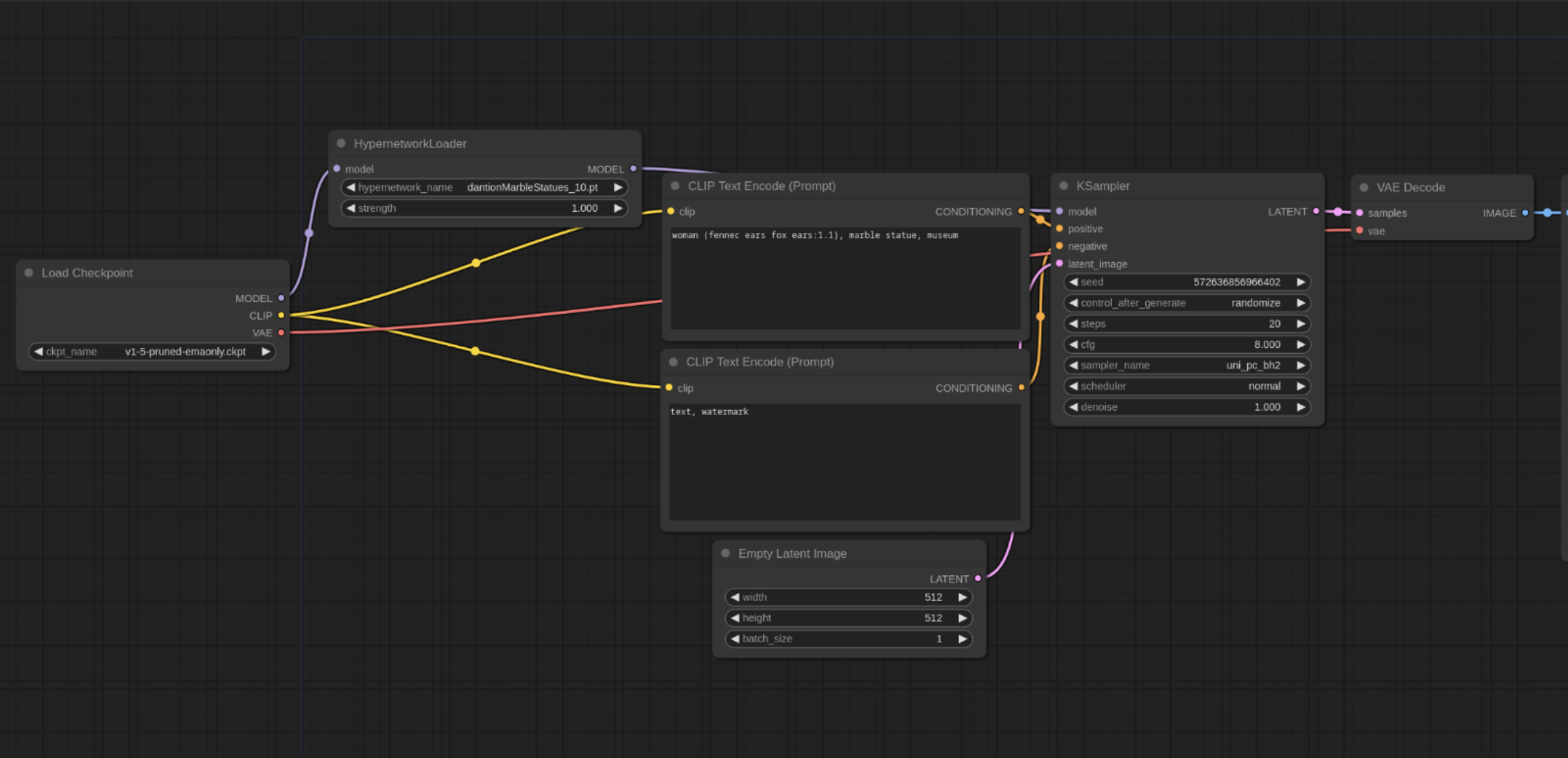The height and width of the screenshot is (758, 1568).
Task: Click next arrow on hypernetwork_name field
Action: coord(618,187)
